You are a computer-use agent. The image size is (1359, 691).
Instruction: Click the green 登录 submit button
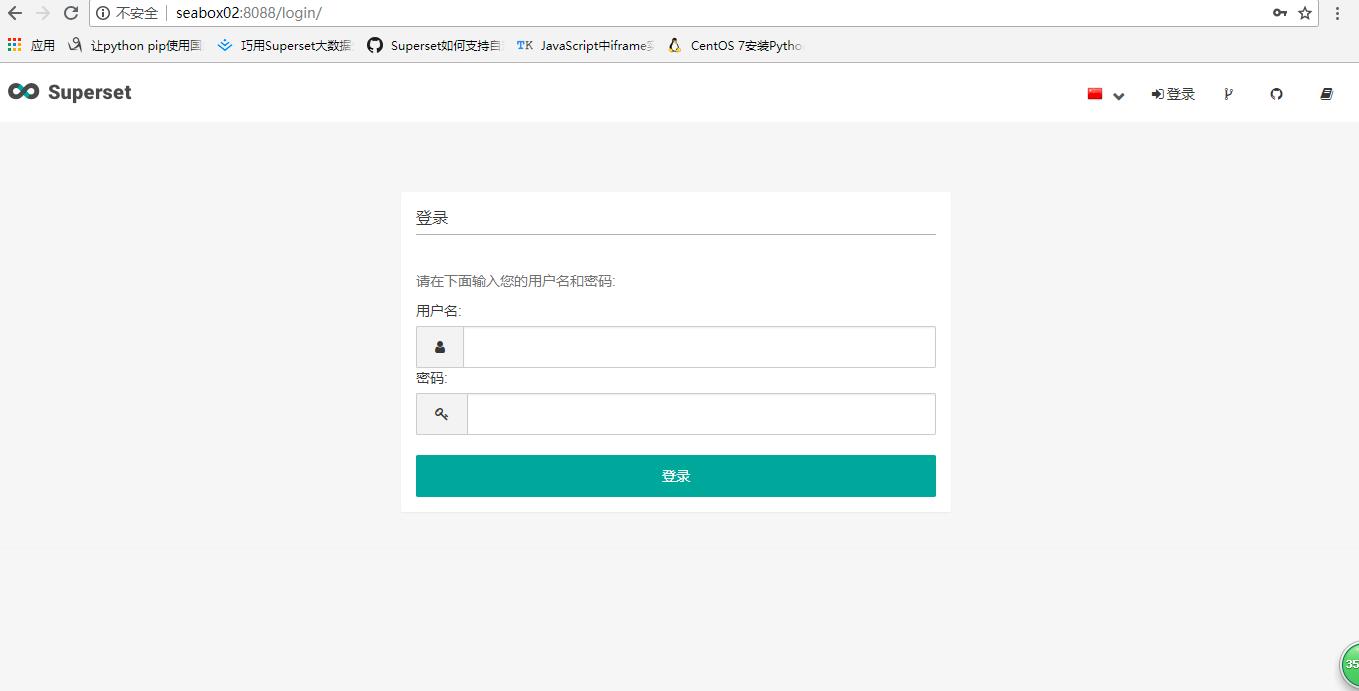pos(676,476)
